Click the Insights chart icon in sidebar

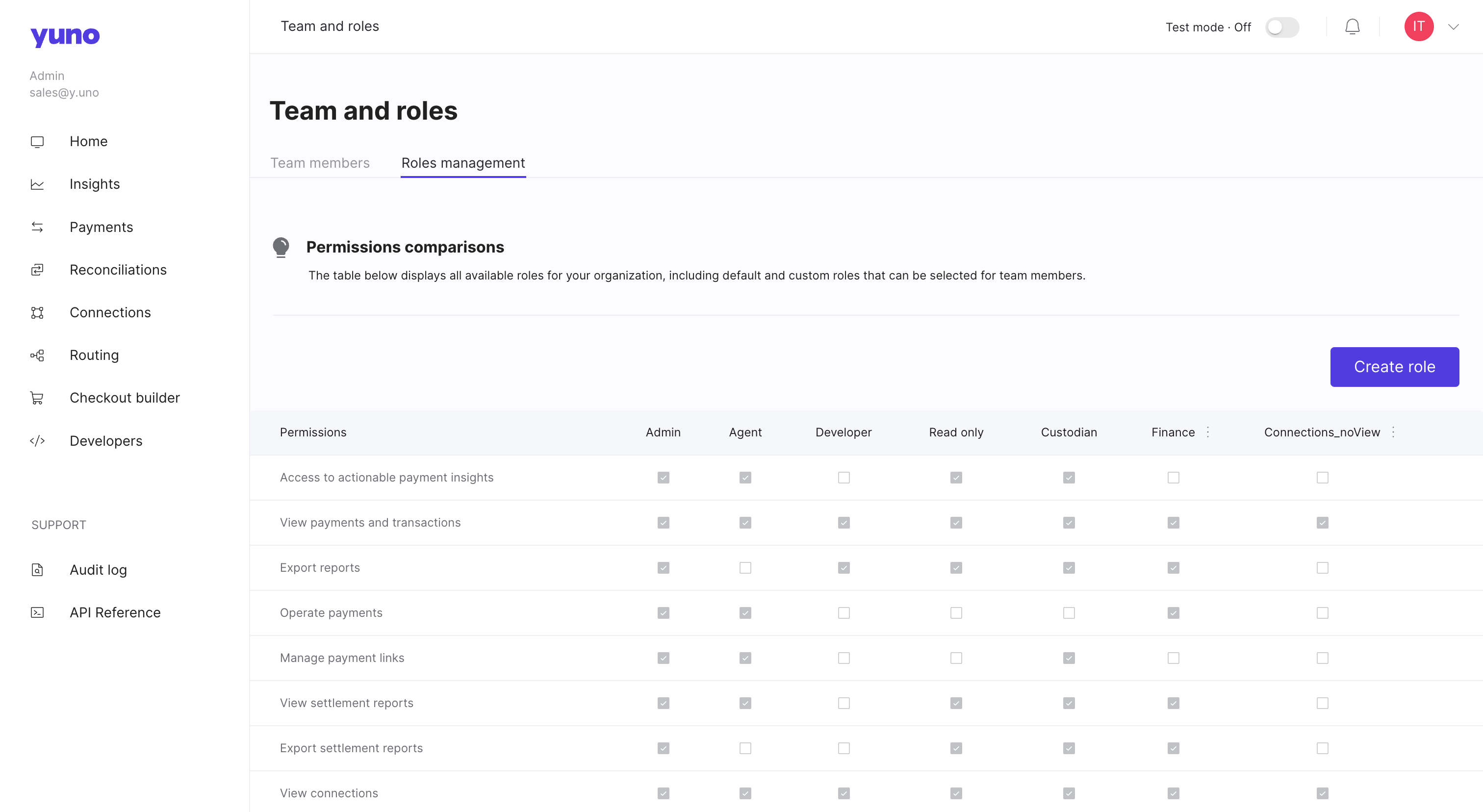coord(37,185)
